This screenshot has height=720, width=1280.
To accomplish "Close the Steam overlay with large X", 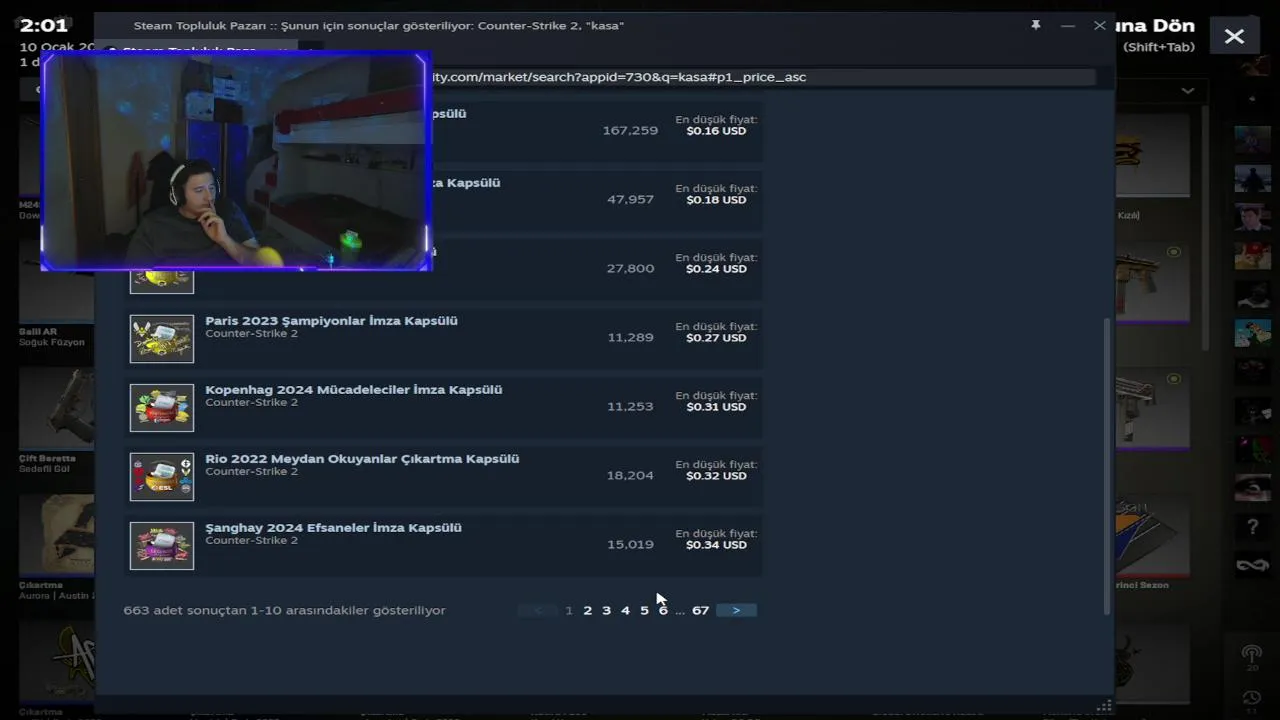I will pos(1235,36).
